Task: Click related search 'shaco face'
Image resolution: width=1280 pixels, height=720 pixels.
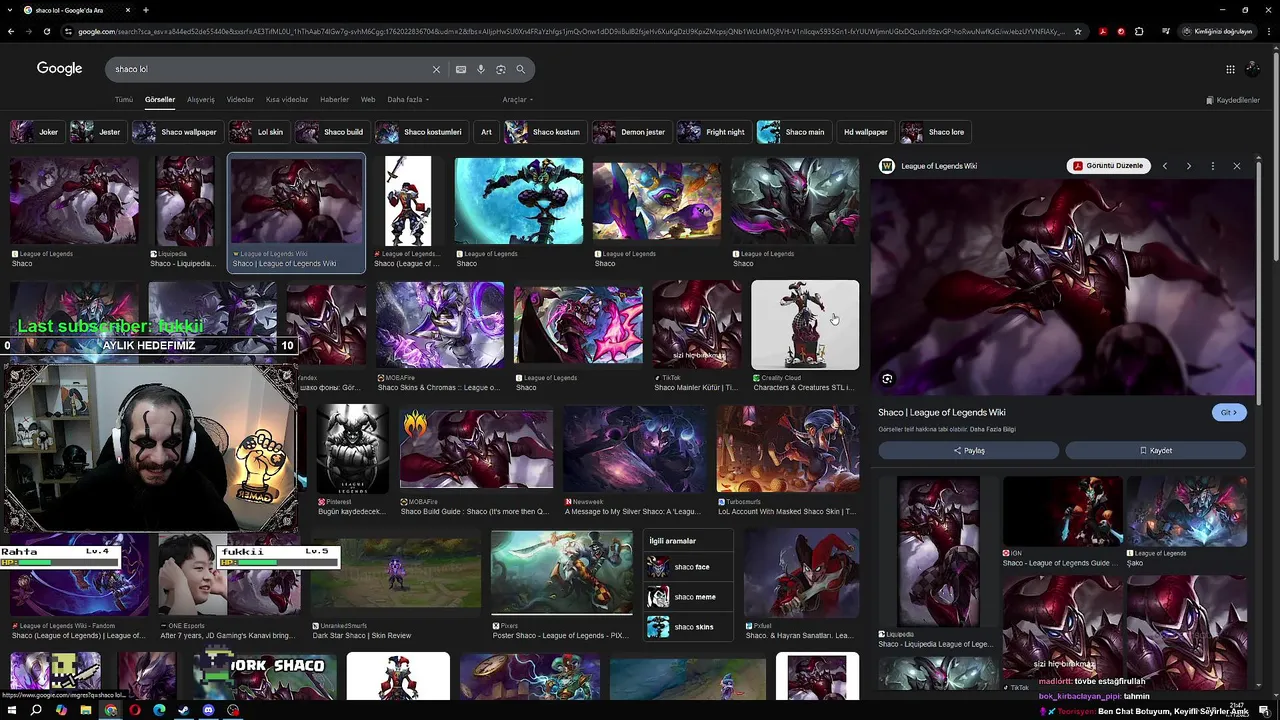Action: pyautogui.click(x=689, y=567)
